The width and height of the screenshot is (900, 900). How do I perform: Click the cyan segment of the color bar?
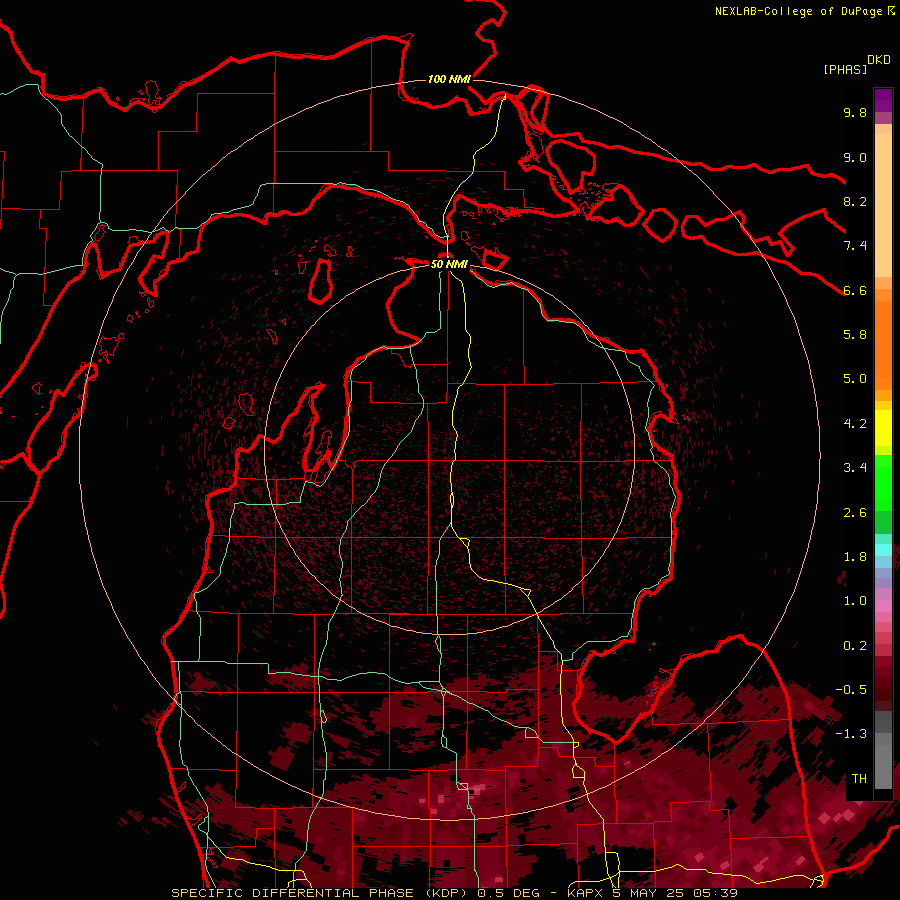883,550
